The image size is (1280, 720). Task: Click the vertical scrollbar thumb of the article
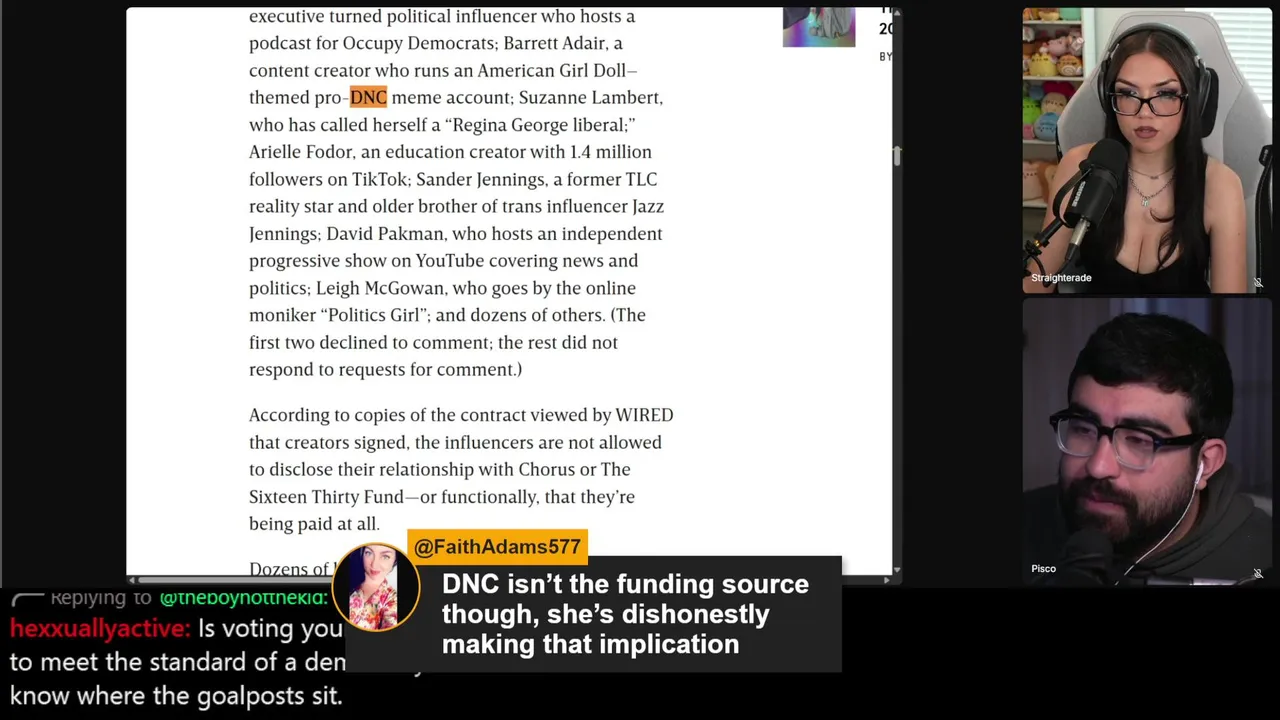(896, 156)
